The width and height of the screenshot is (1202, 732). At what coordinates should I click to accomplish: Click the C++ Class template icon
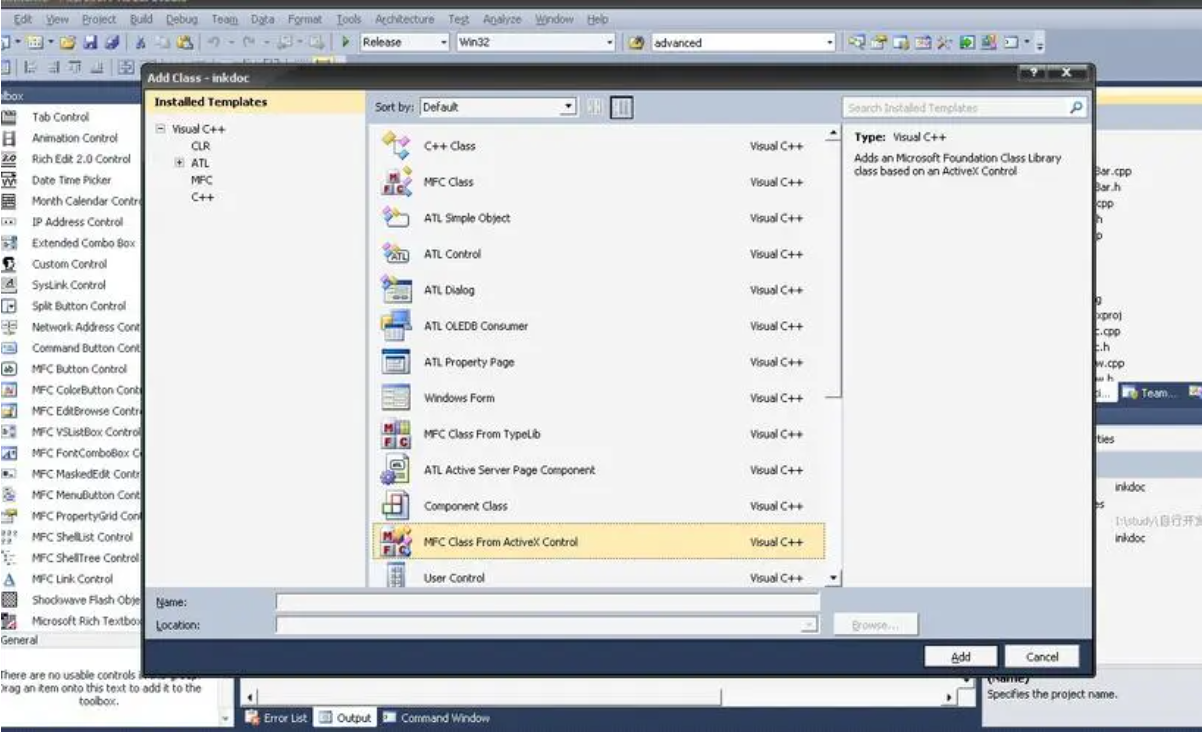coord(396,146)
